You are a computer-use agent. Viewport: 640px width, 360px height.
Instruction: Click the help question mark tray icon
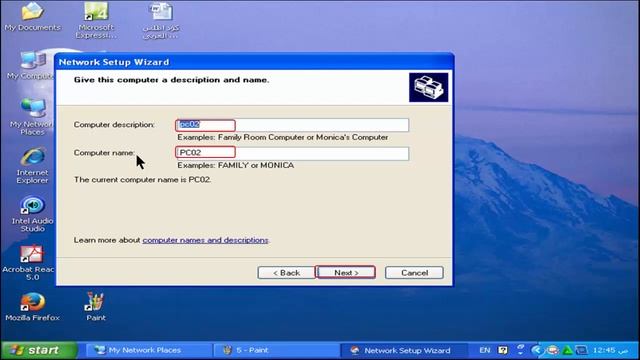pyautogui.click(x=503, y=350)
